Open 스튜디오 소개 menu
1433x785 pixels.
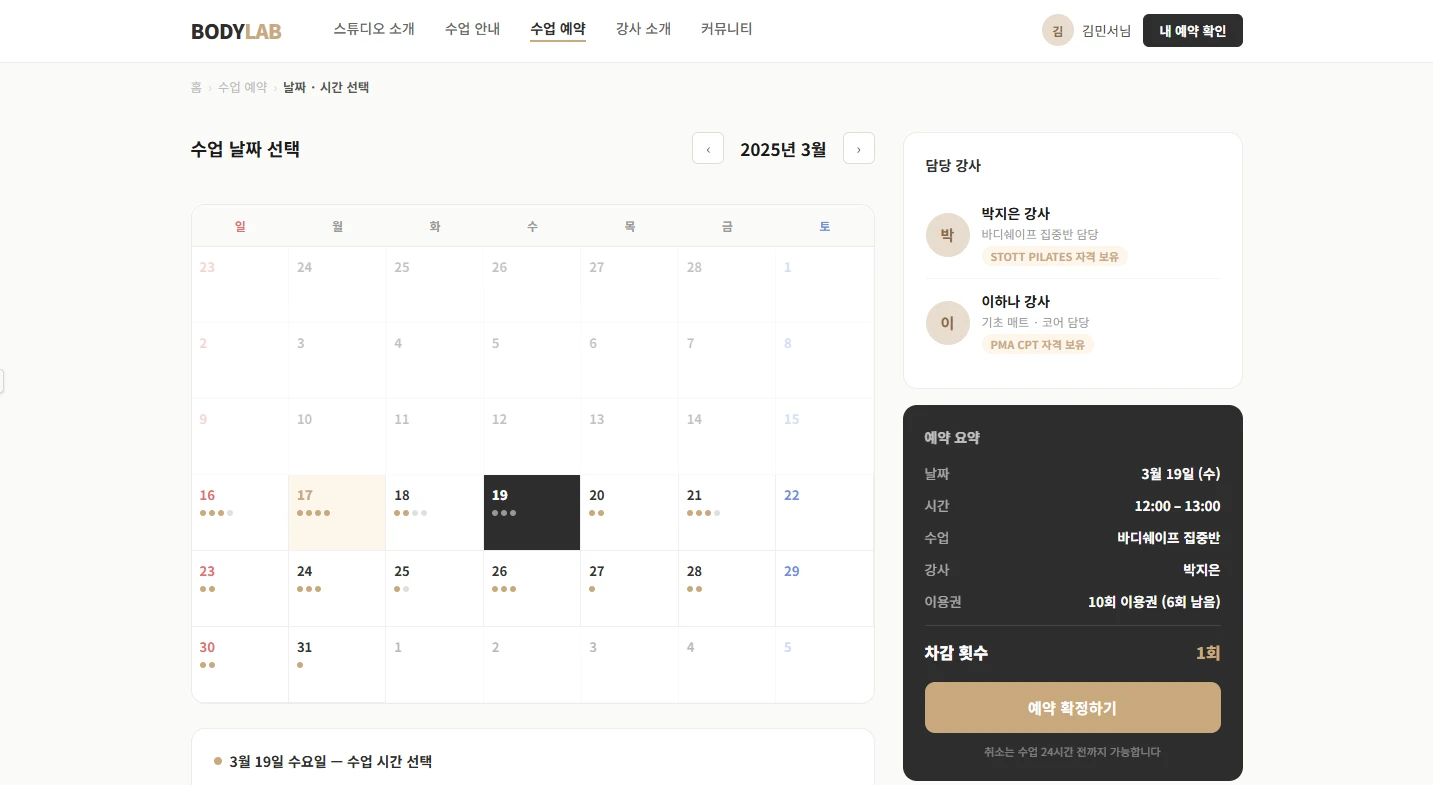tap(374, 29)
